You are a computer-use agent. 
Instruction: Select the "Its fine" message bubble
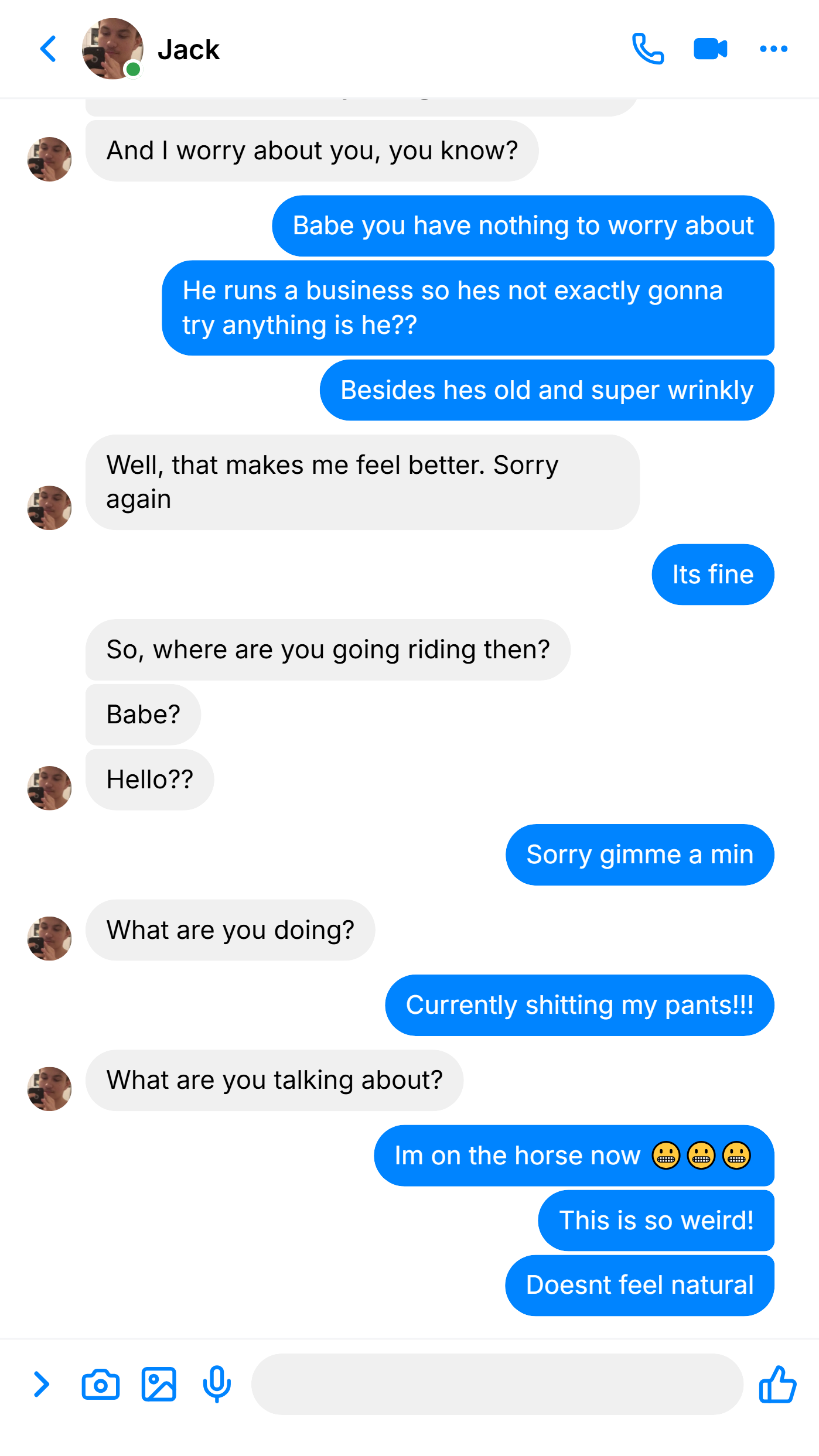(x=713, y=575)
